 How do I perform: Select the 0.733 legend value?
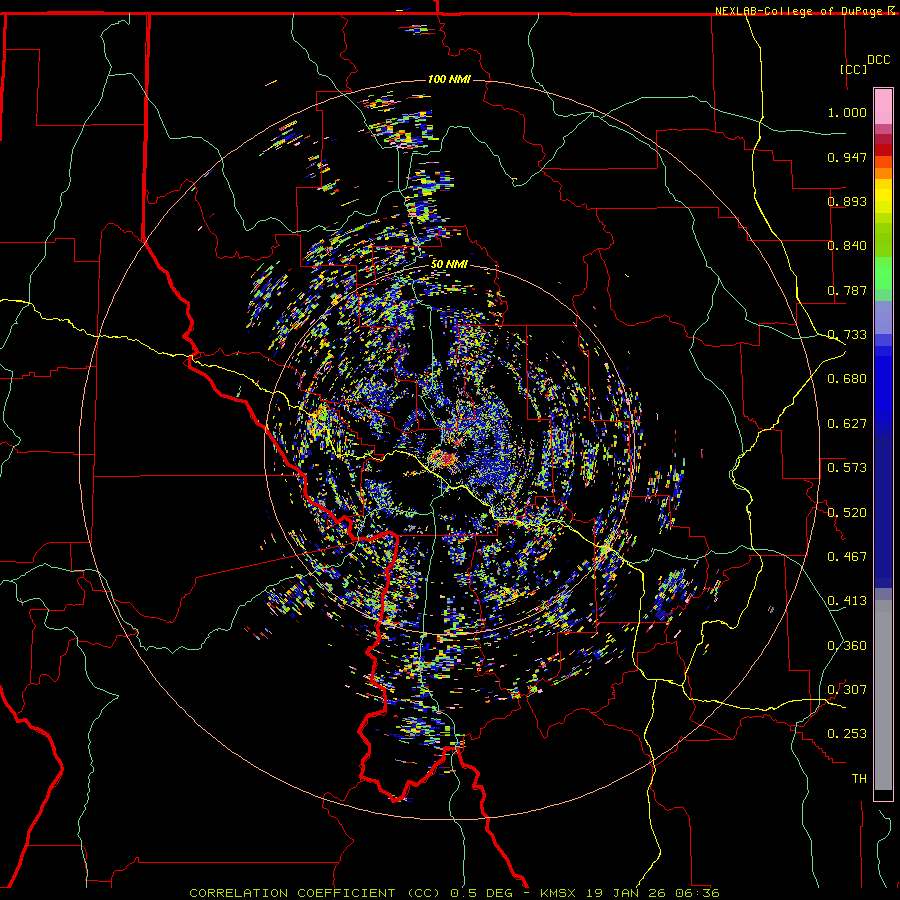pos(847,335)
